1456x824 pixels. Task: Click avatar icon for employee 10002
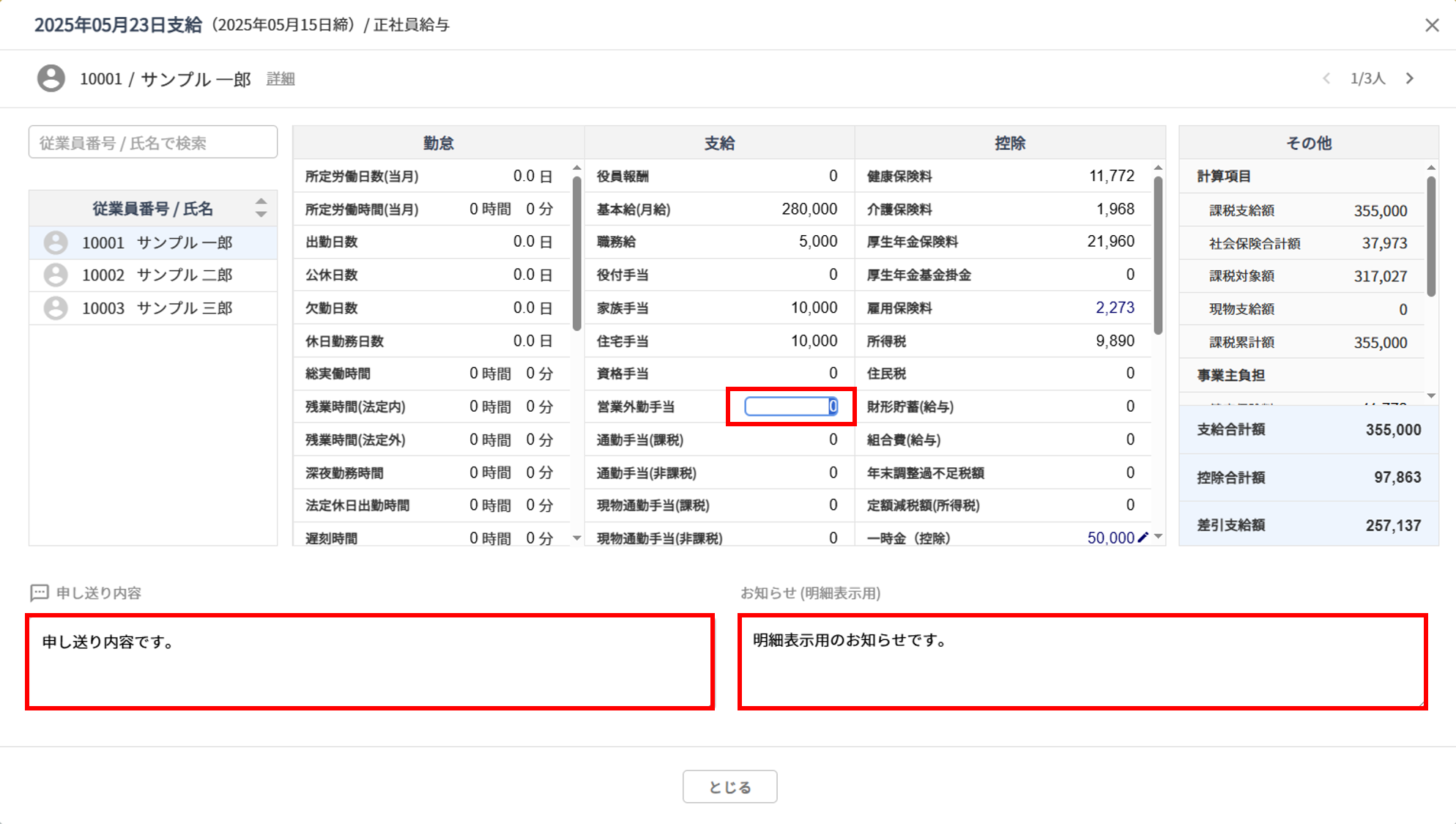click(56, 275)
